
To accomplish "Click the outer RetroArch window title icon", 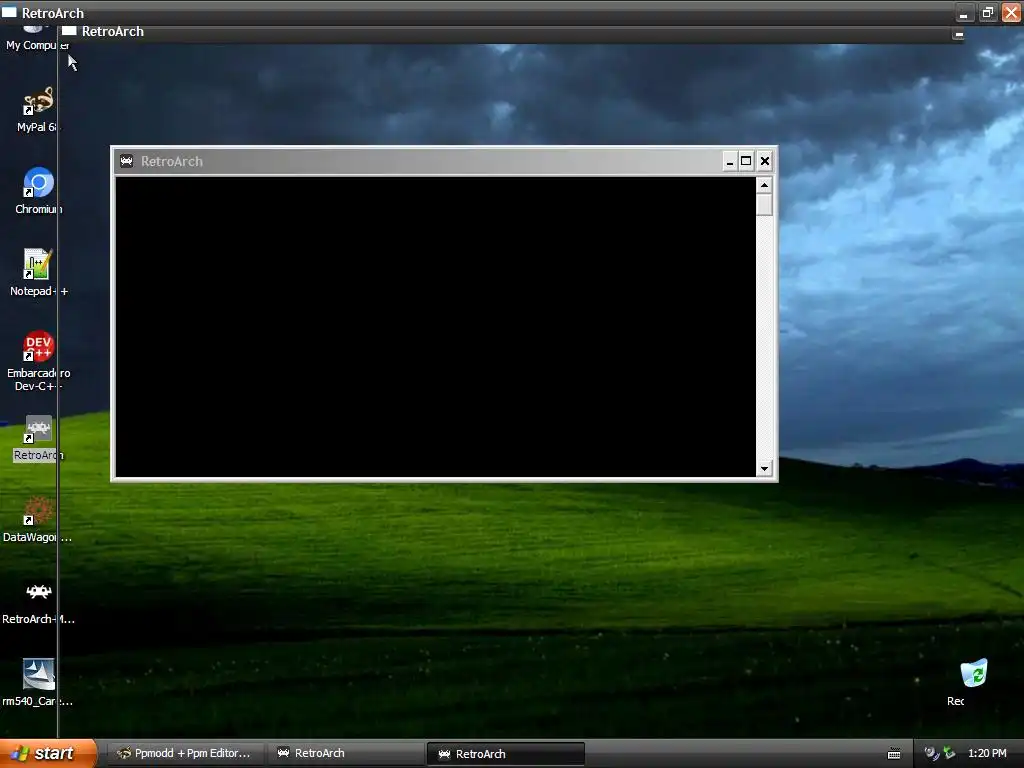I will [x=9, y=12].
